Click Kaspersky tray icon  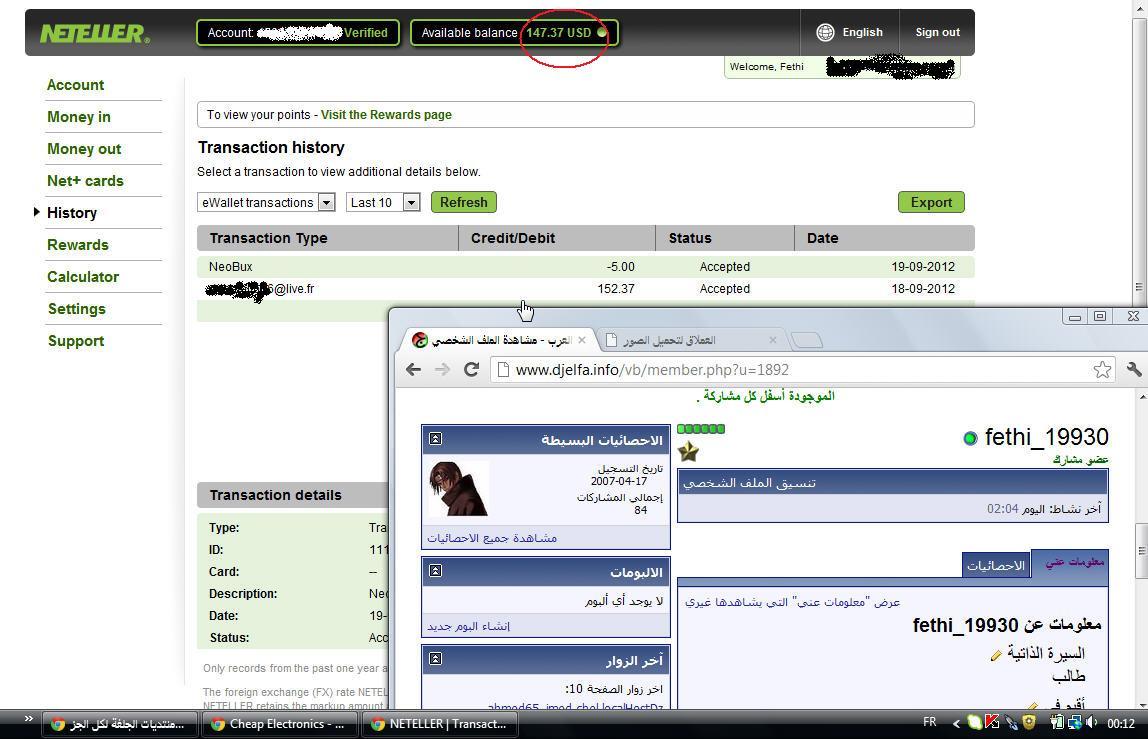click(x=992, y=723)
